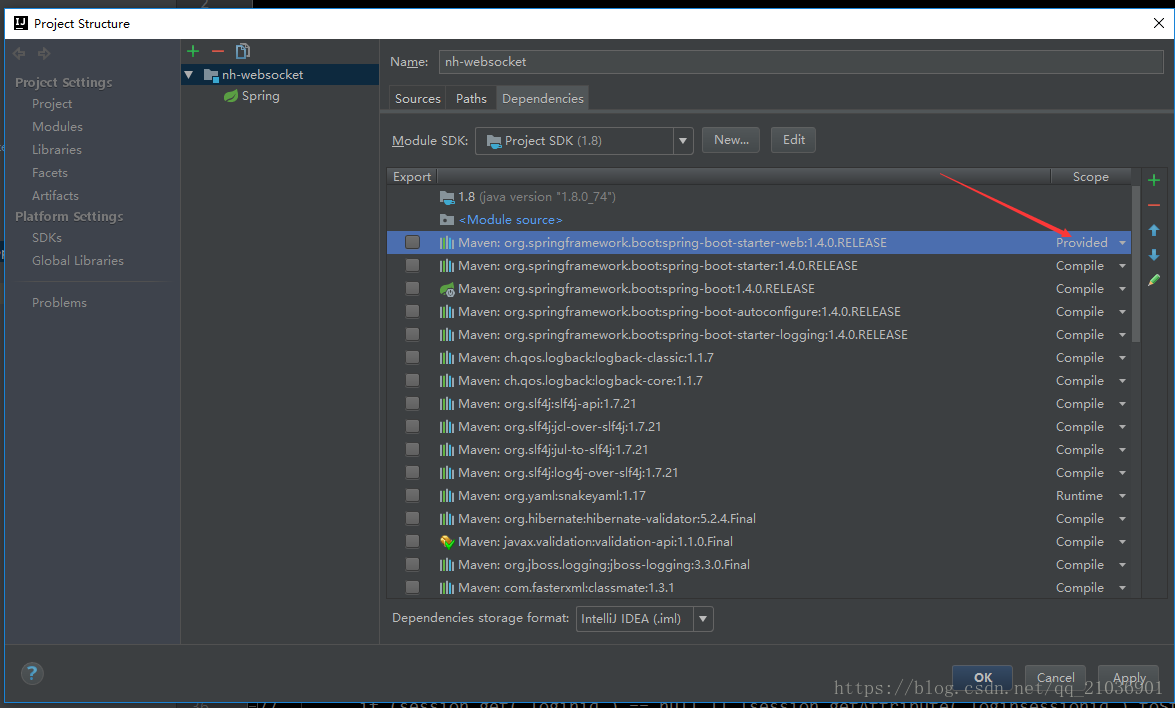Open scope dropdown for jboss-logging
This screenshot has height=708, width=1175.
pyautogui.click(x=1122, y=565)
